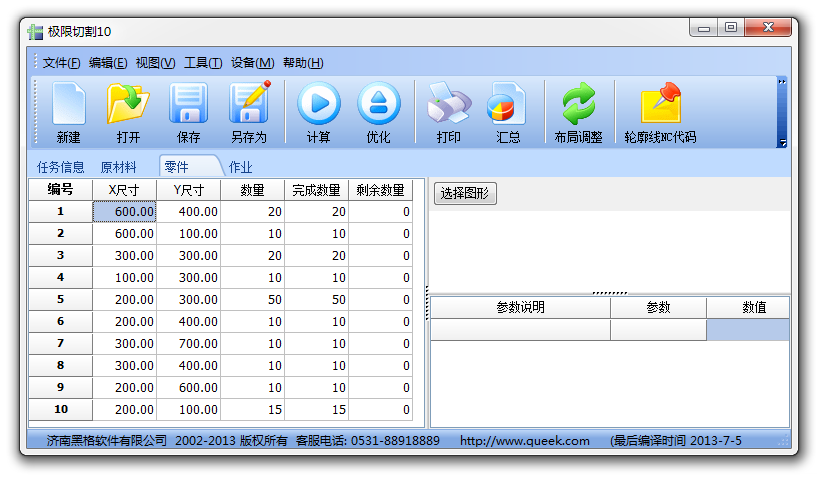Go to the 任务信息 tab
Screen dimensions: 825x480
tap(61, 167)
